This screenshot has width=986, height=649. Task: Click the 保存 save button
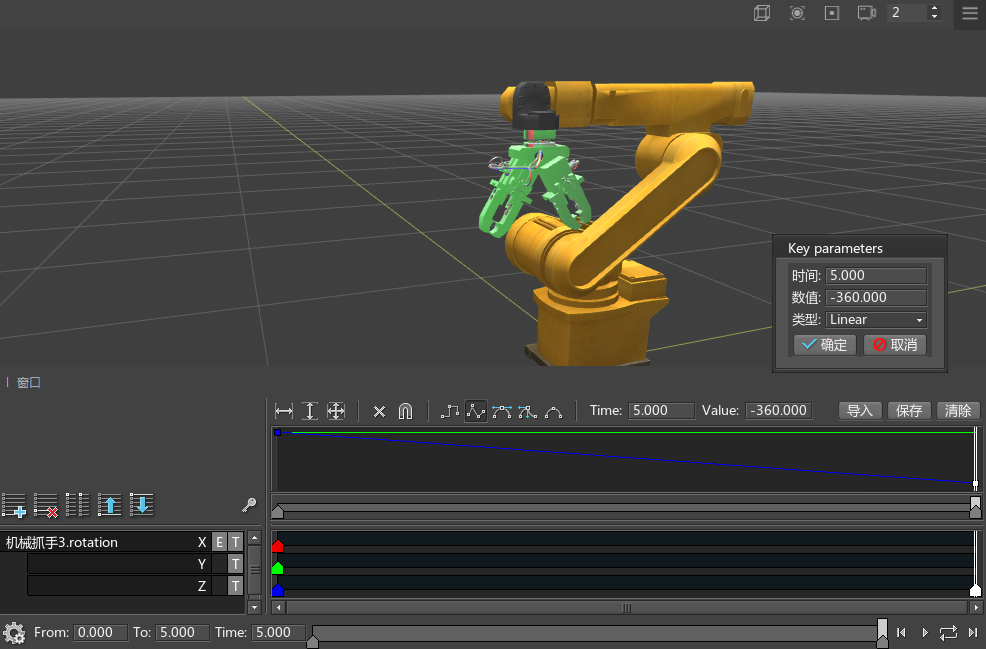click(909, 411)
